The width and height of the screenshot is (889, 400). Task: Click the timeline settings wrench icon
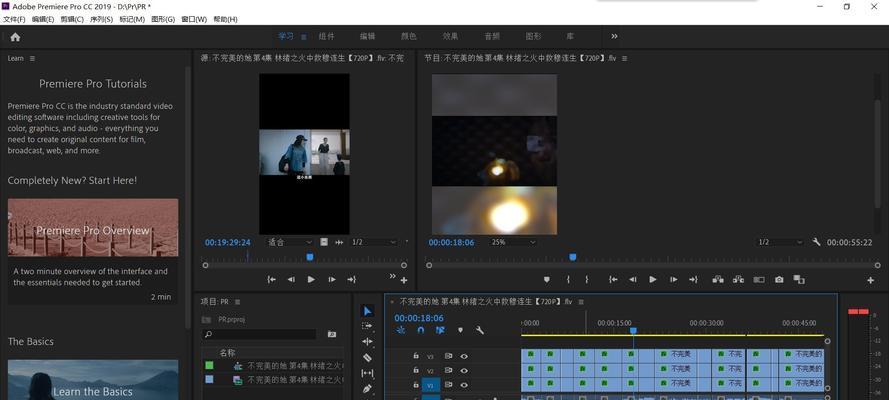[x=480, y=330]
